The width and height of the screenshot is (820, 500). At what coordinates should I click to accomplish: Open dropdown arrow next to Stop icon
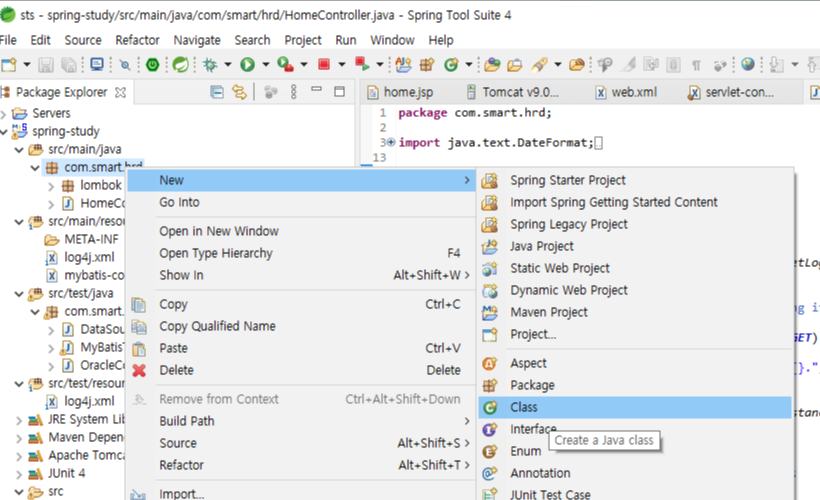(341, 65)
